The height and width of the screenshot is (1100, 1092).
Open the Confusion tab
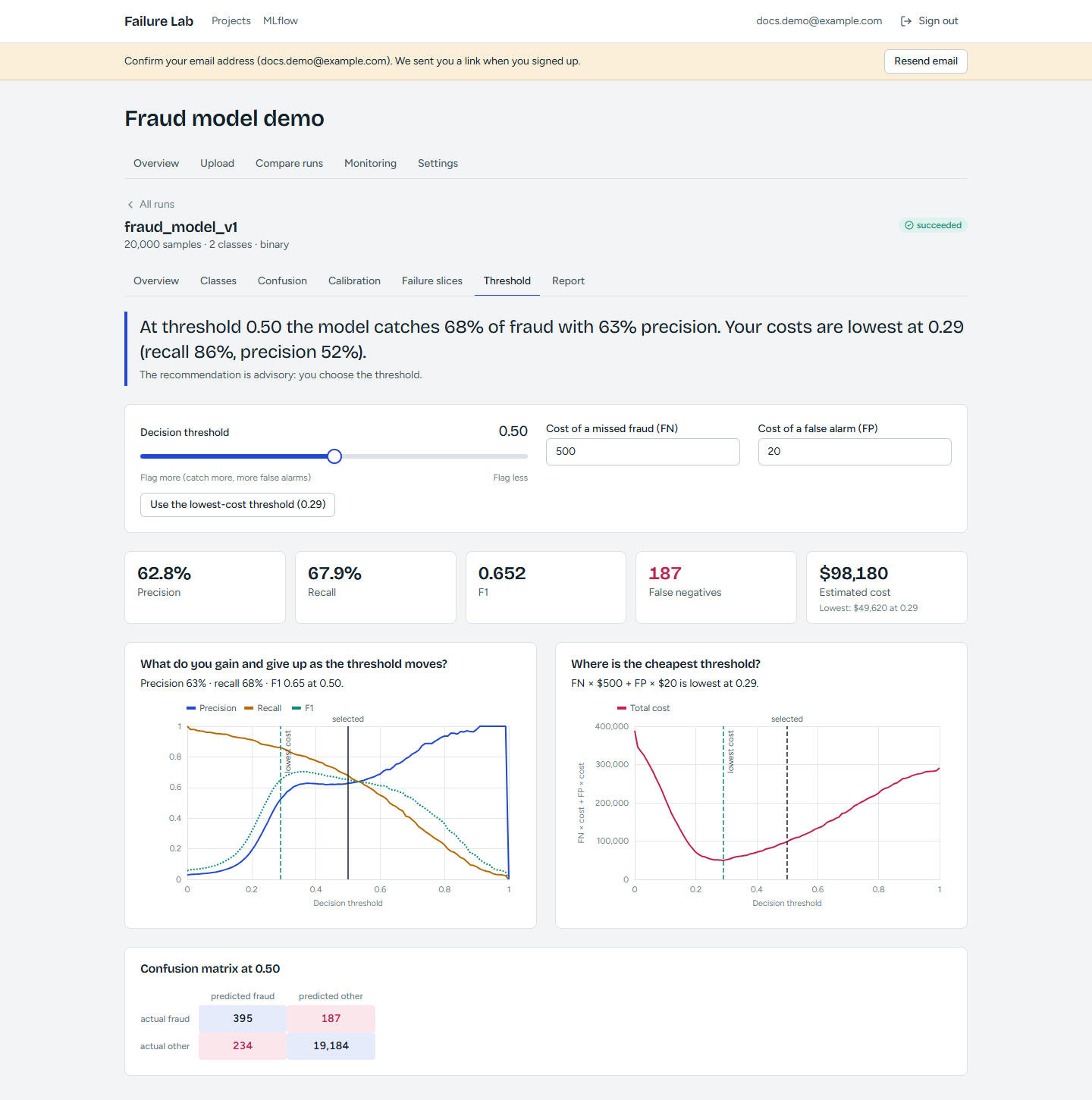[282, 280]
